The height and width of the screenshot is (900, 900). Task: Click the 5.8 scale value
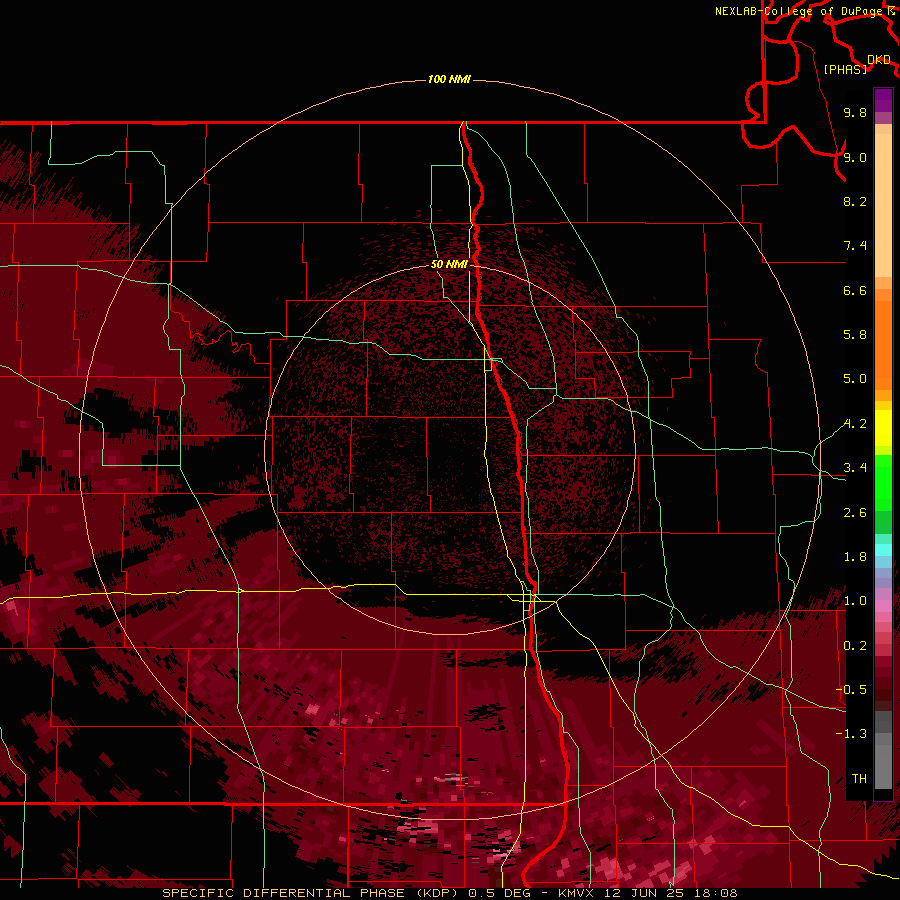click(x=855, y=335)
